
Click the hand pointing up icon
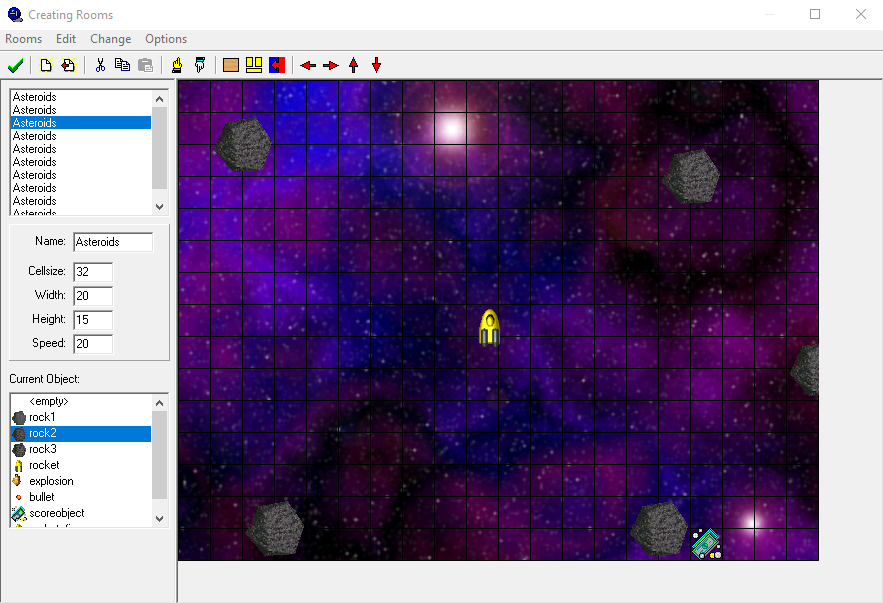point(177,65)
